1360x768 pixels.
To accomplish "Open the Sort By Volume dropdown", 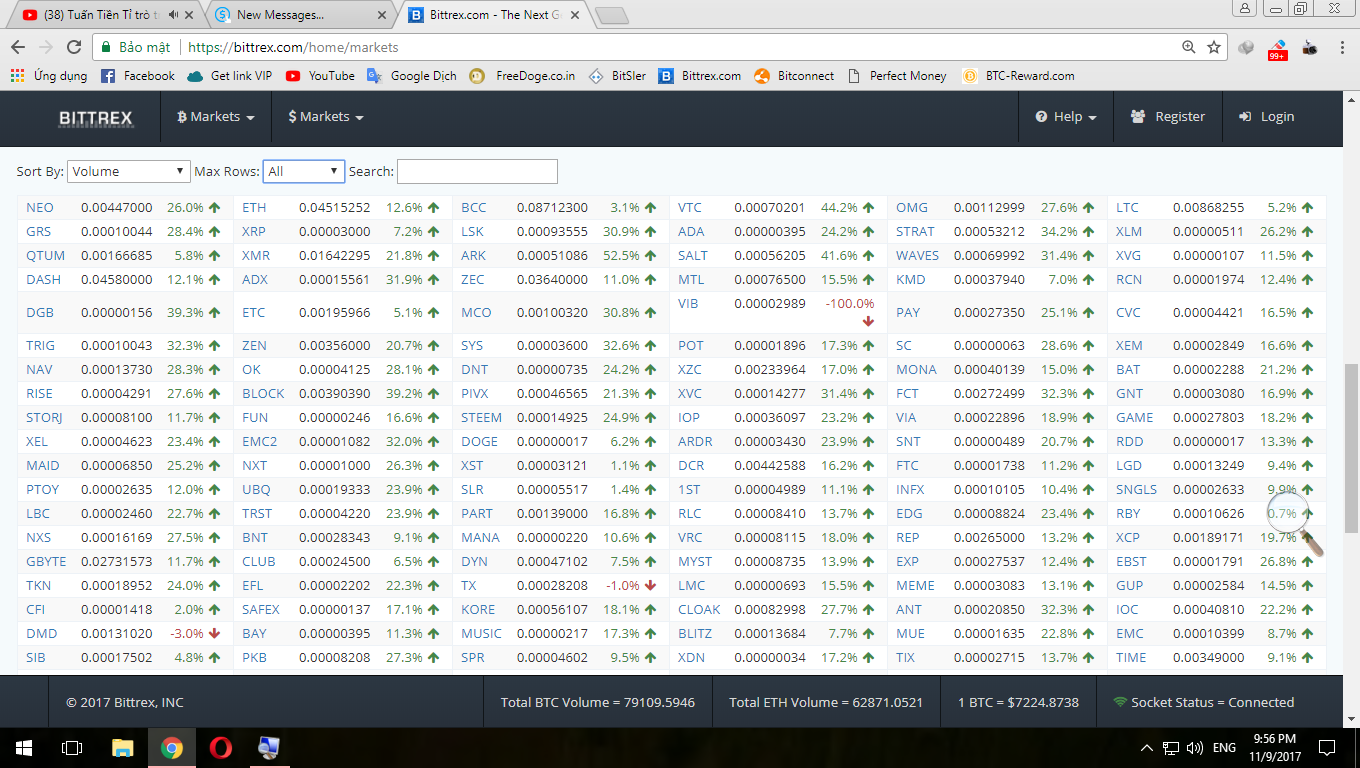I will 129,171.
